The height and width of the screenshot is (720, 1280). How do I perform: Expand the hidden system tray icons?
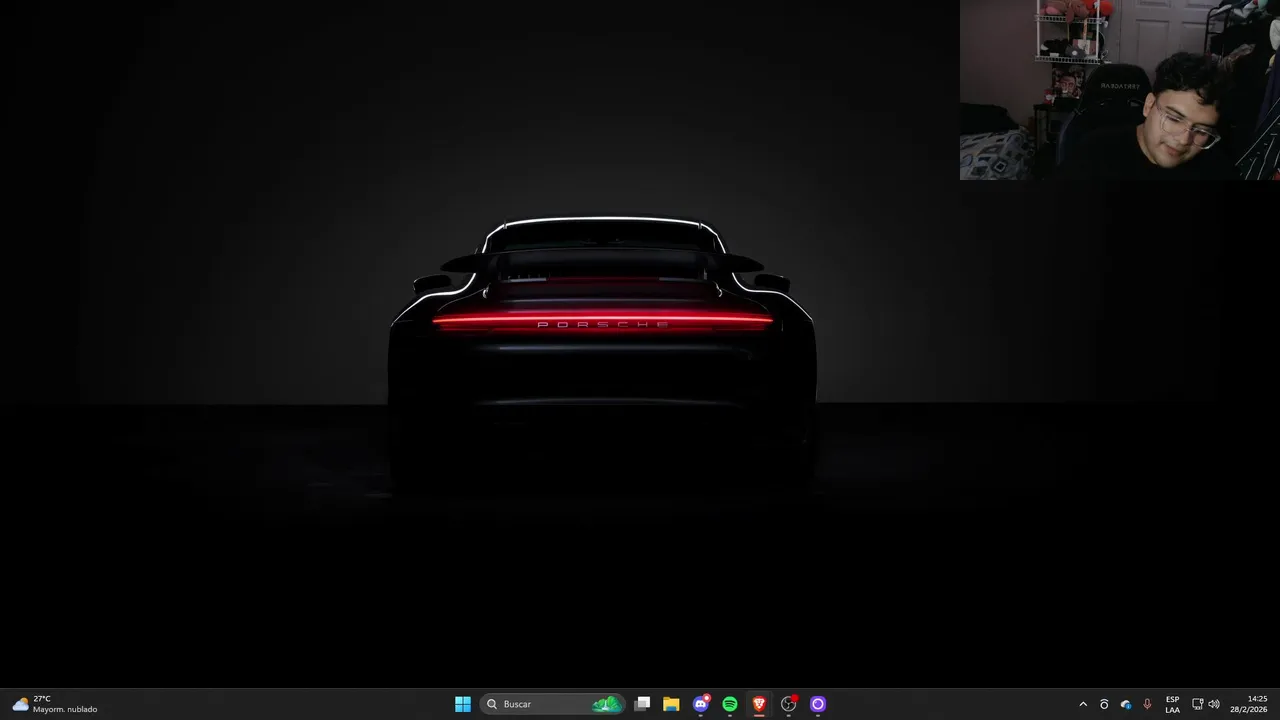pos(1083,704)
